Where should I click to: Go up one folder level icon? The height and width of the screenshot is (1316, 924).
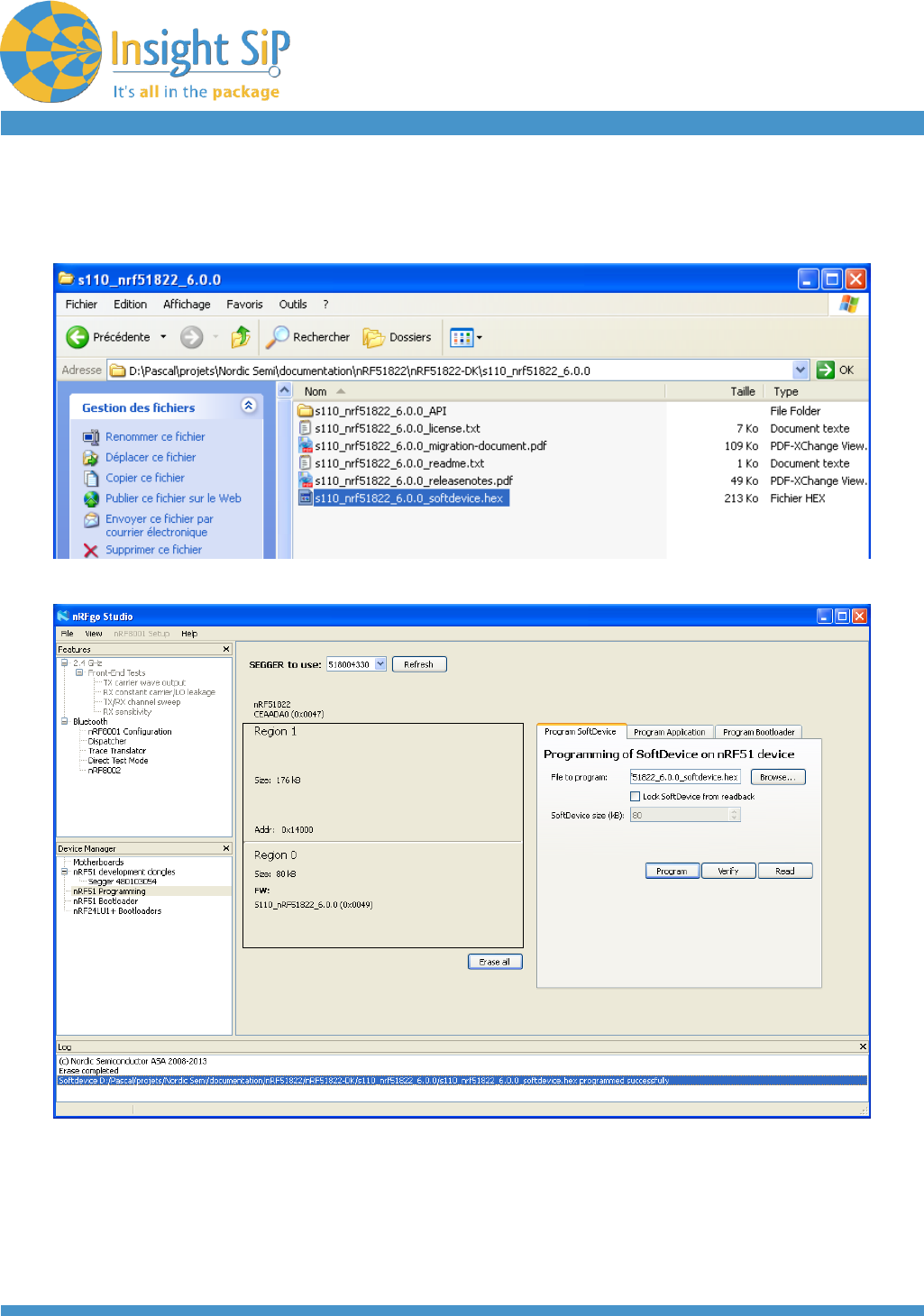tap(241, 337)
